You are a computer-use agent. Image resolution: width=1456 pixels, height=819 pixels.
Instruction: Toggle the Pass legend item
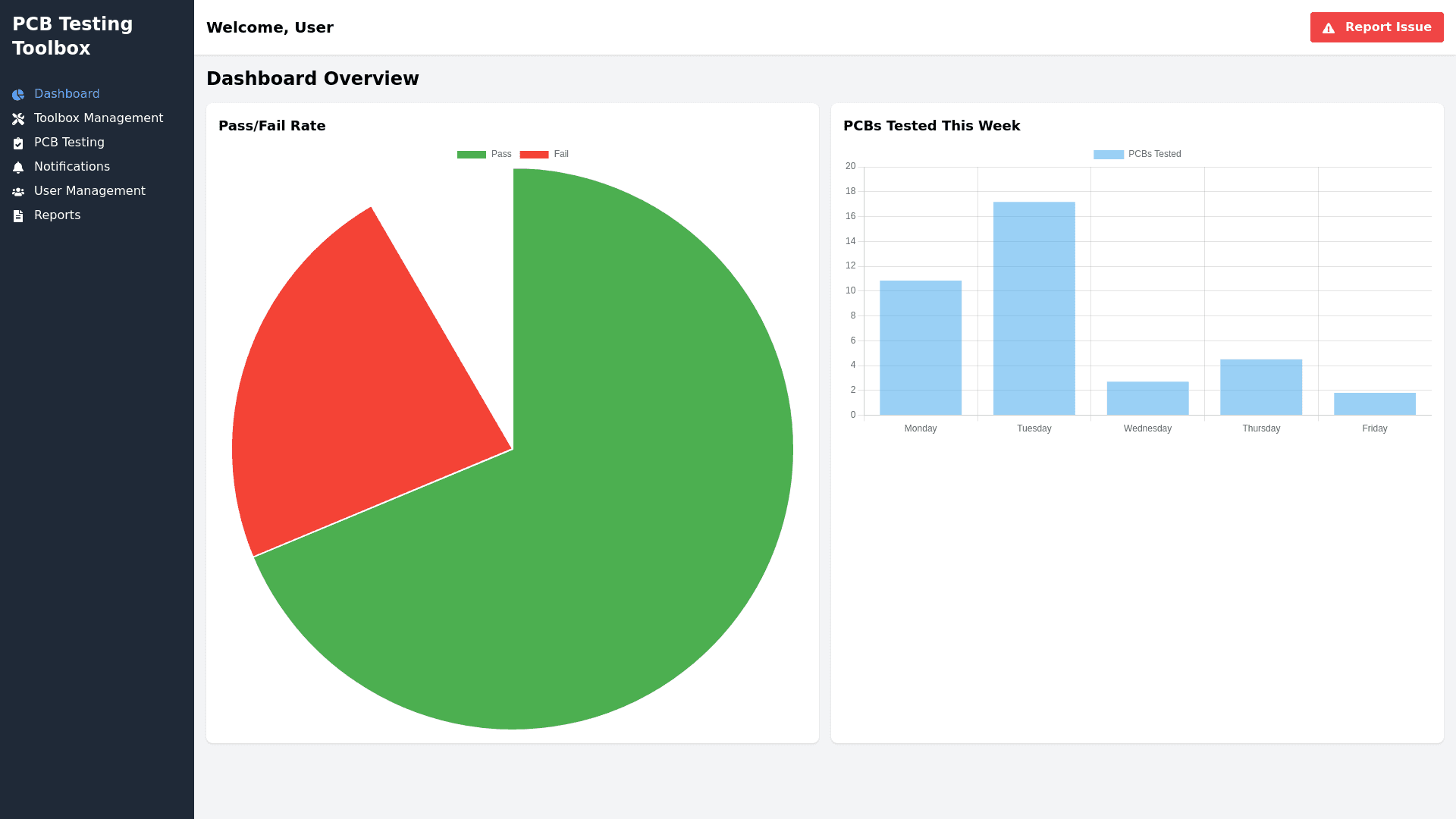coord(501,154)
